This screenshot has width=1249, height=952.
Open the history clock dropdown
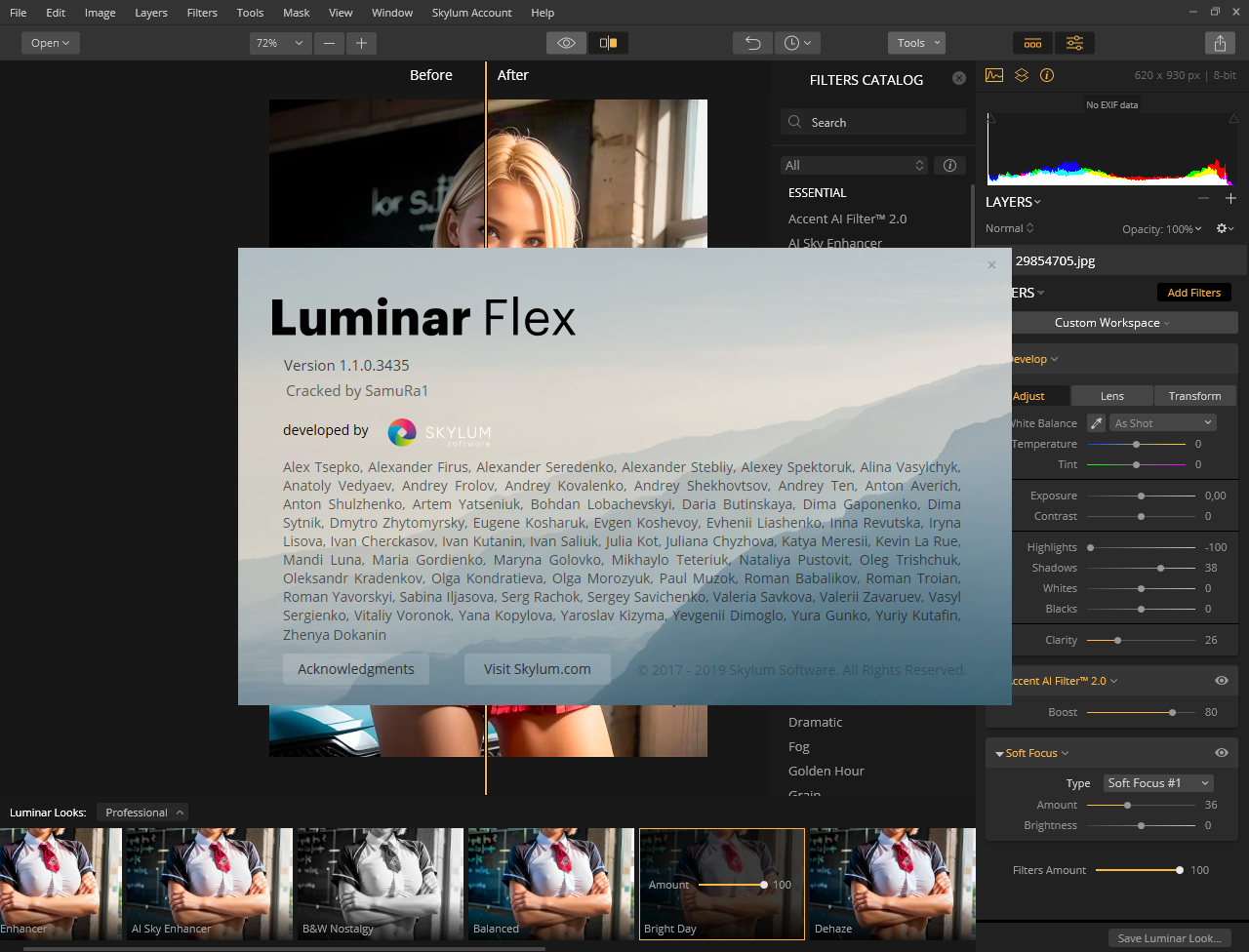[x=797, y=43]
